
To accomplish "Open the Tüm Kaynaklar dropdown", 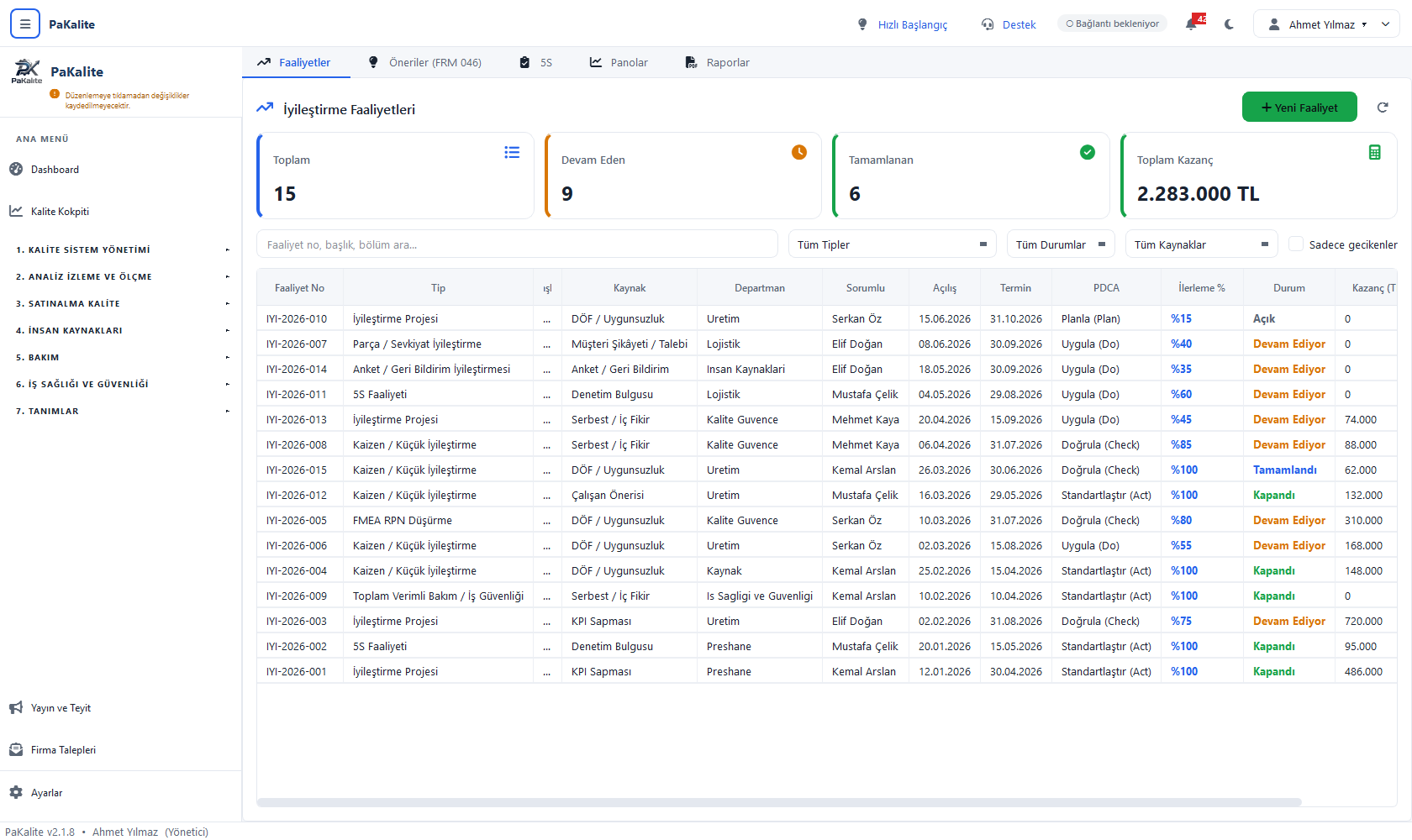I will [1201, 244].
